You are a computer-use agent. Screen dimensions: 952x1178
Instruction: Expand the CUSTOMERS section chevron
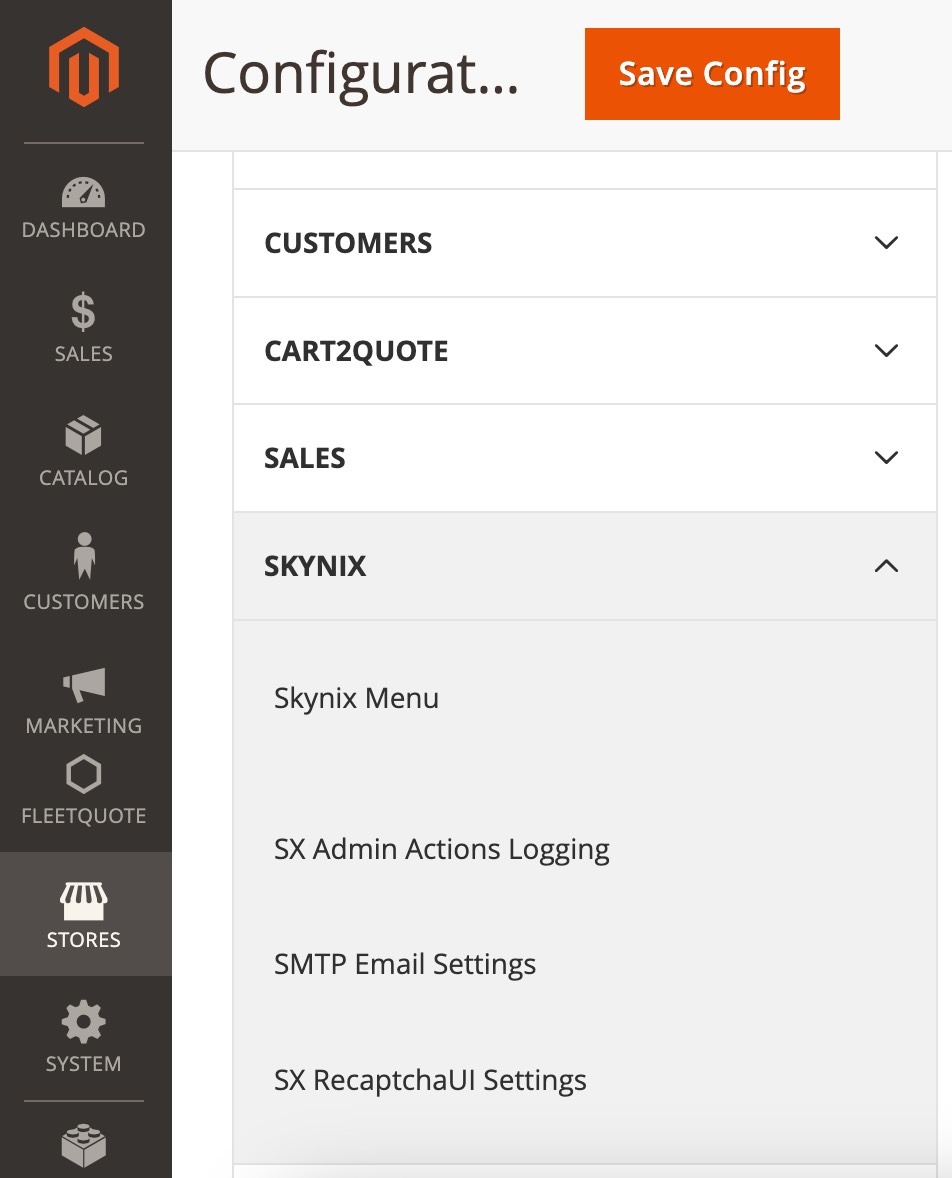pos(887,243)
